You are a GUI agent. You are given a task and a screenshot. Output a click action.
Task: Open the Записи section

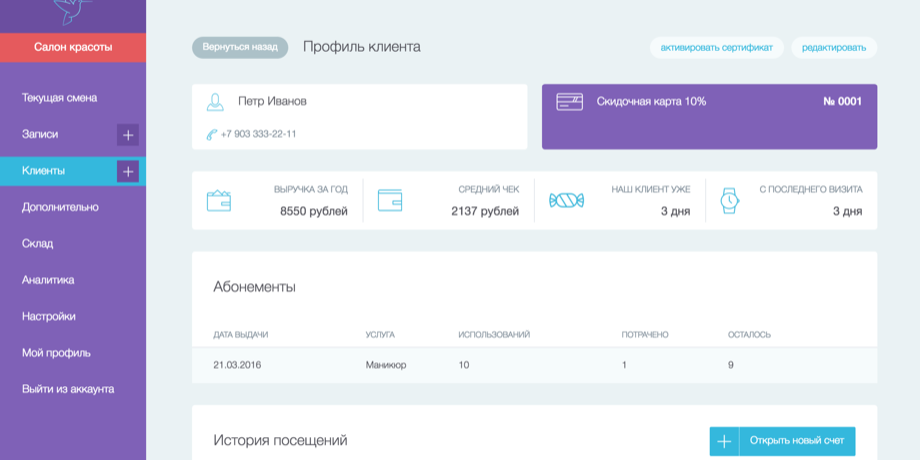pyautogui.click(x=40, y=134)
